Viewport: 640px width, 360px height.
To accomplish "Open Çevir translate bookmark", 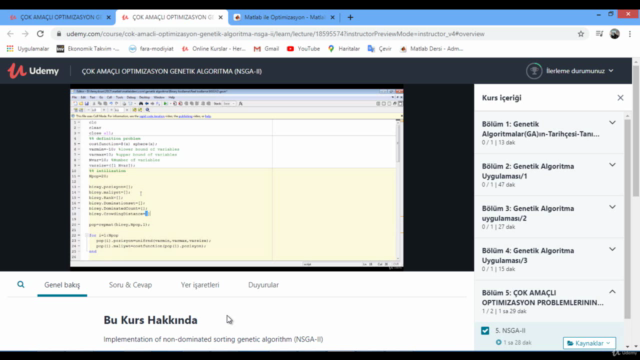I will click(x=380, y=49).
